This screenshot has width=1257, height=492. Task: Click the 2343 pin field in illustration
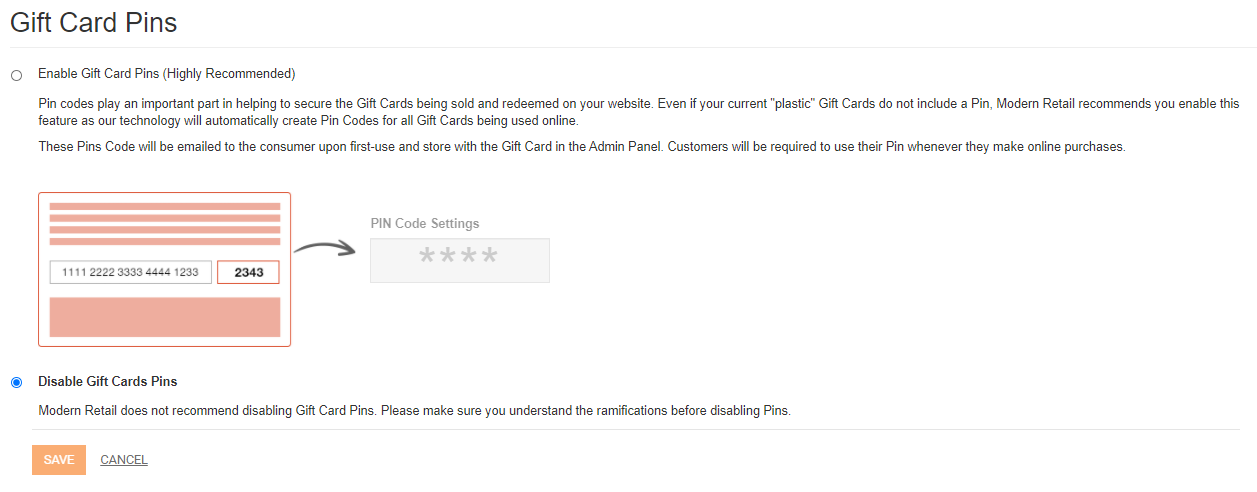(x=248, y=272)
